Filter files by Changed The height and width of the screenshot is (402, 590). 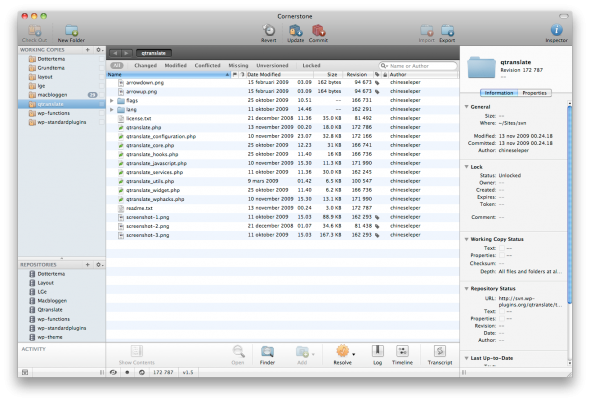pyautogui.click(x=146, y=65)
